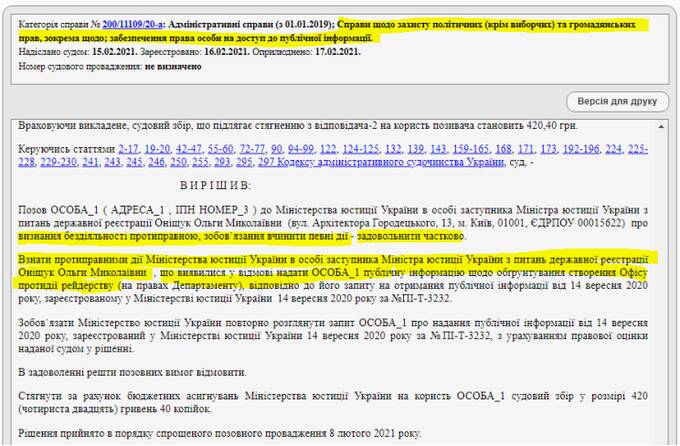Open the article 173 link
The image size is (680, 446).
pyautogui.click(x=548, y=149)
